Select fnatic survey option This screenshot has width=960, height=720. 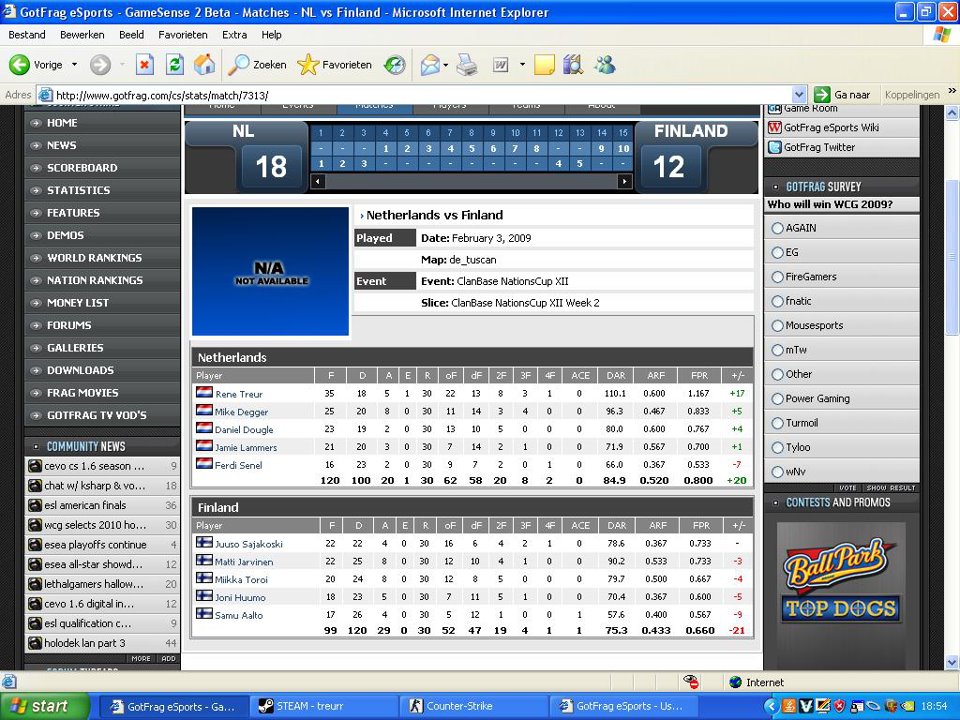coord(777,301)
